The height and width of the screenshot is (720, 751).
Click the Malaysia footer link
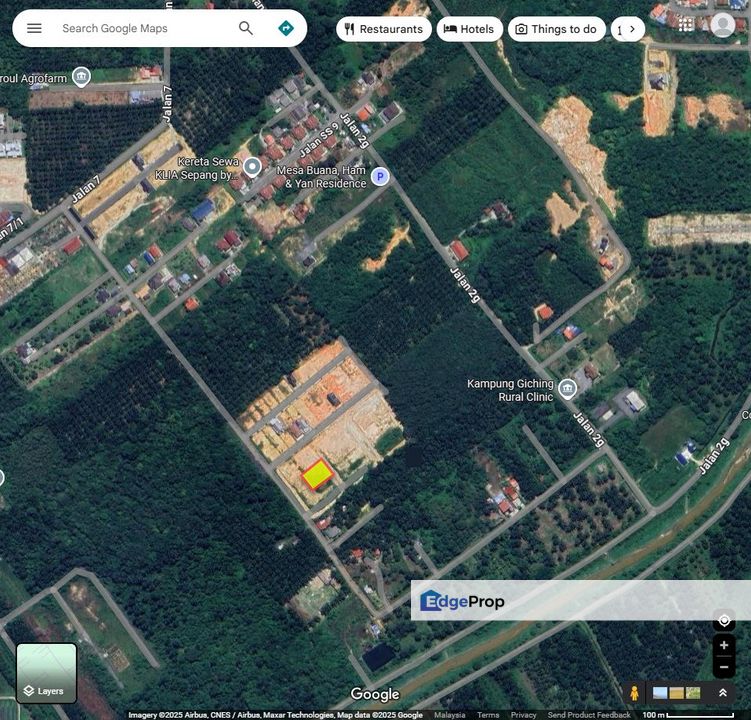(449, 715)
